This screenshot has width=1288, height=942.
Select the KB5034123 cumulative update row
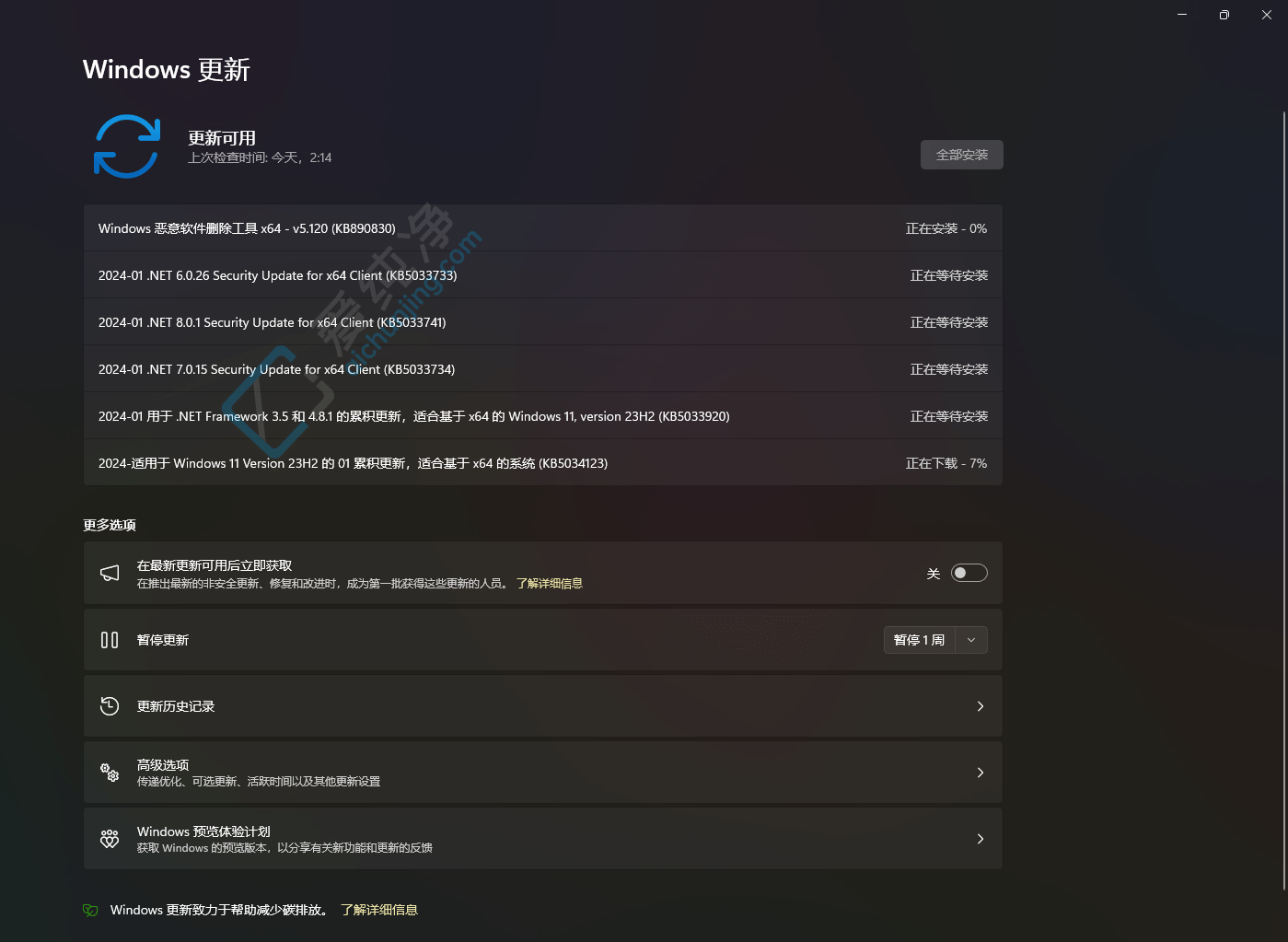pos(543,463)
